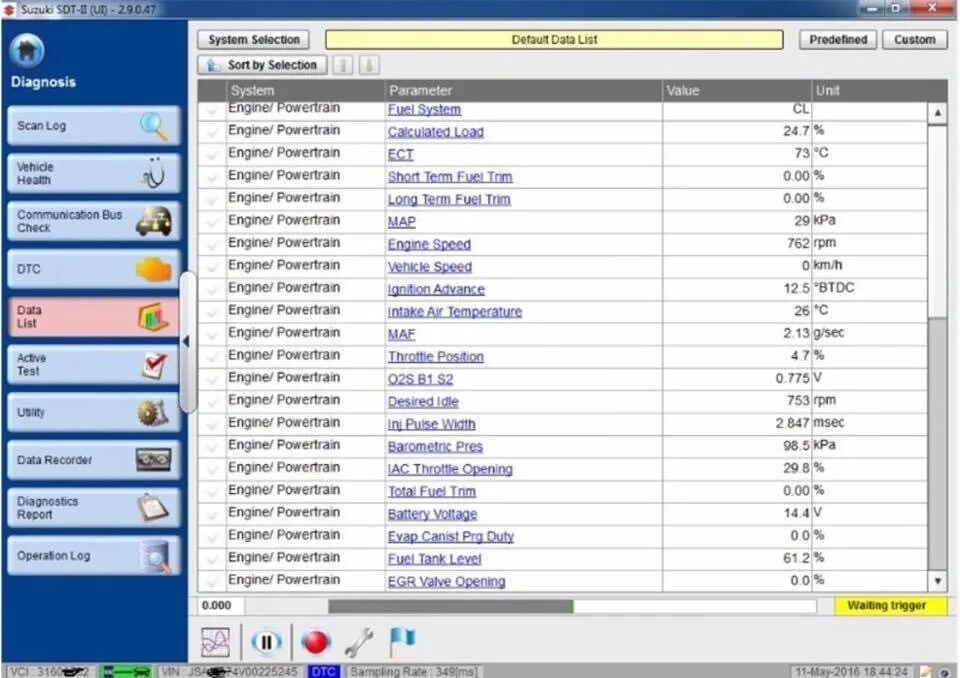Open the Utility section
This screenshot has height=678, width=960.
94,412
